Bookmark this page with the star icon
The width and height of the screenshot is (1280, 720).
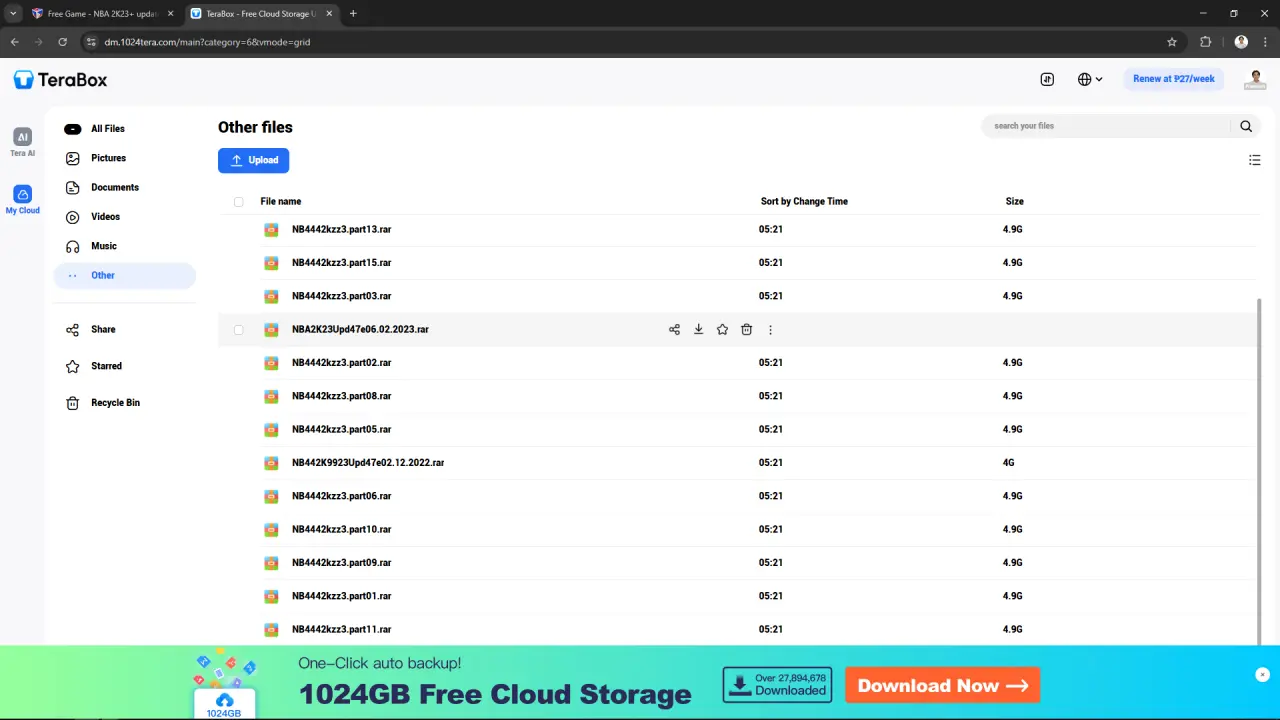coord(1172,42)
